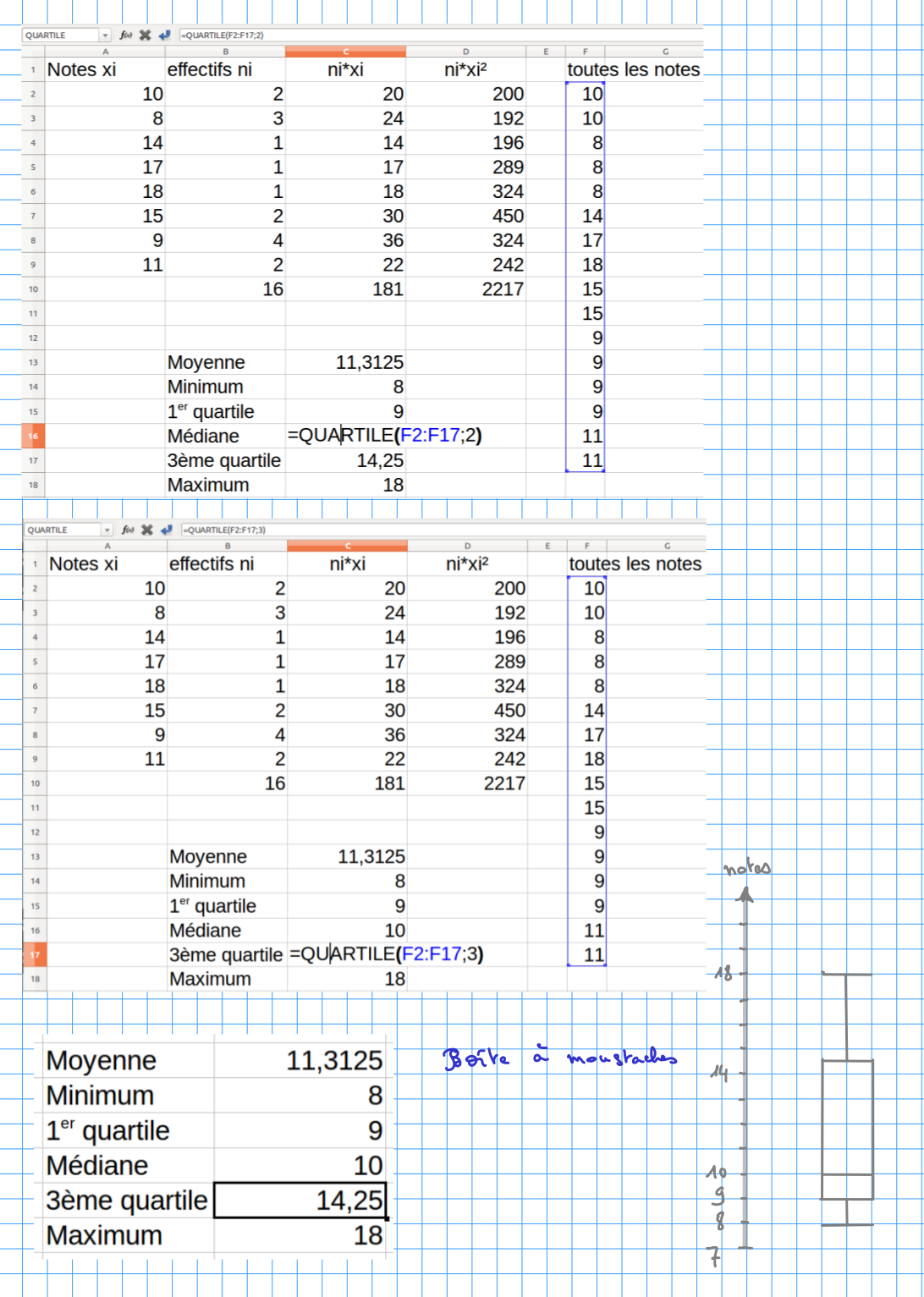Select the orange highlighted row header 16
924x1297 pixels.
[x=33, y=436]
